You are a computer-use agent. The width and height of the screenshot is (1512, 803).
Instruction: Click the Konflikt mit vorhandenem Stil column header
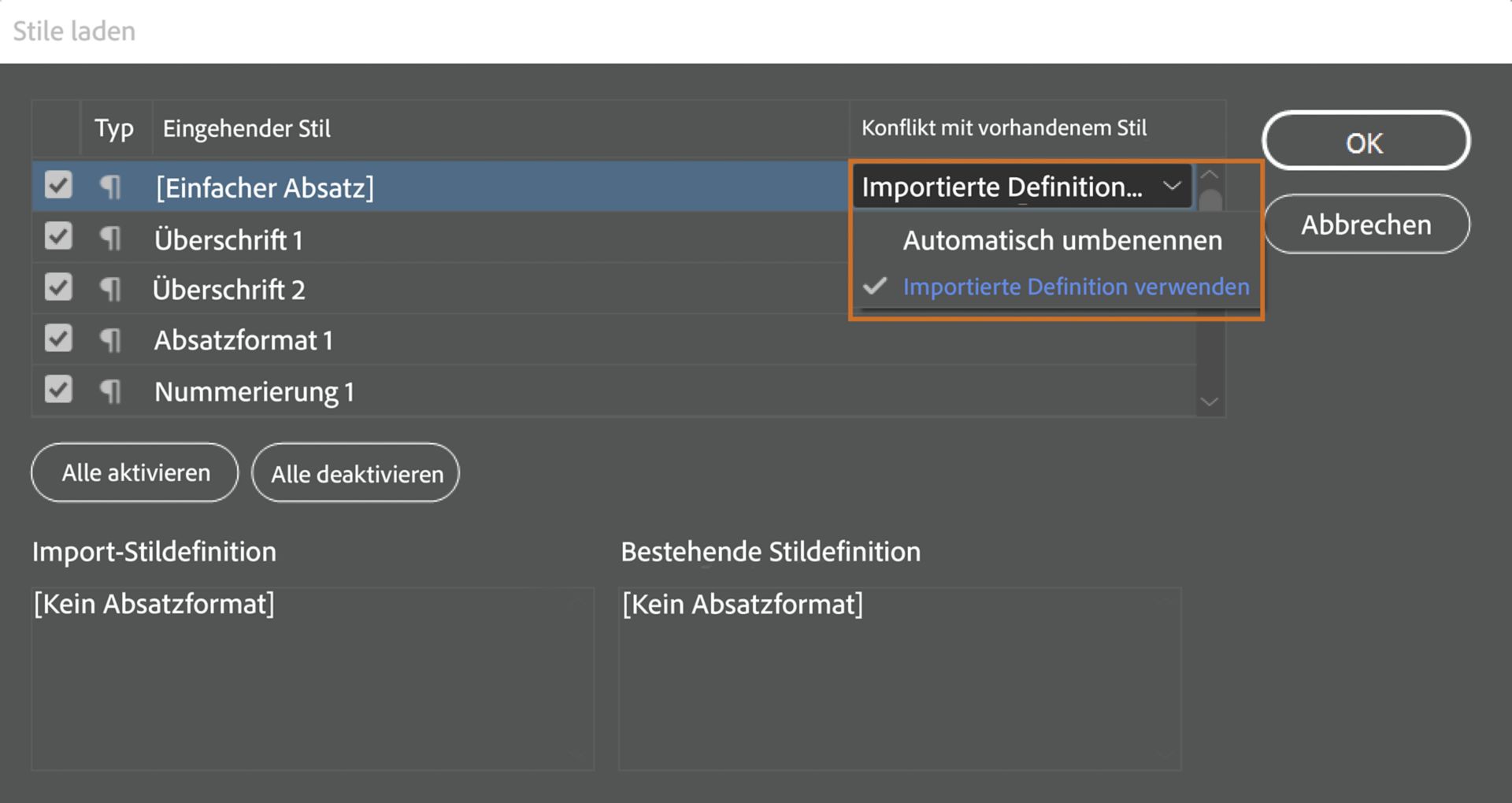[x=1005, y=128]
